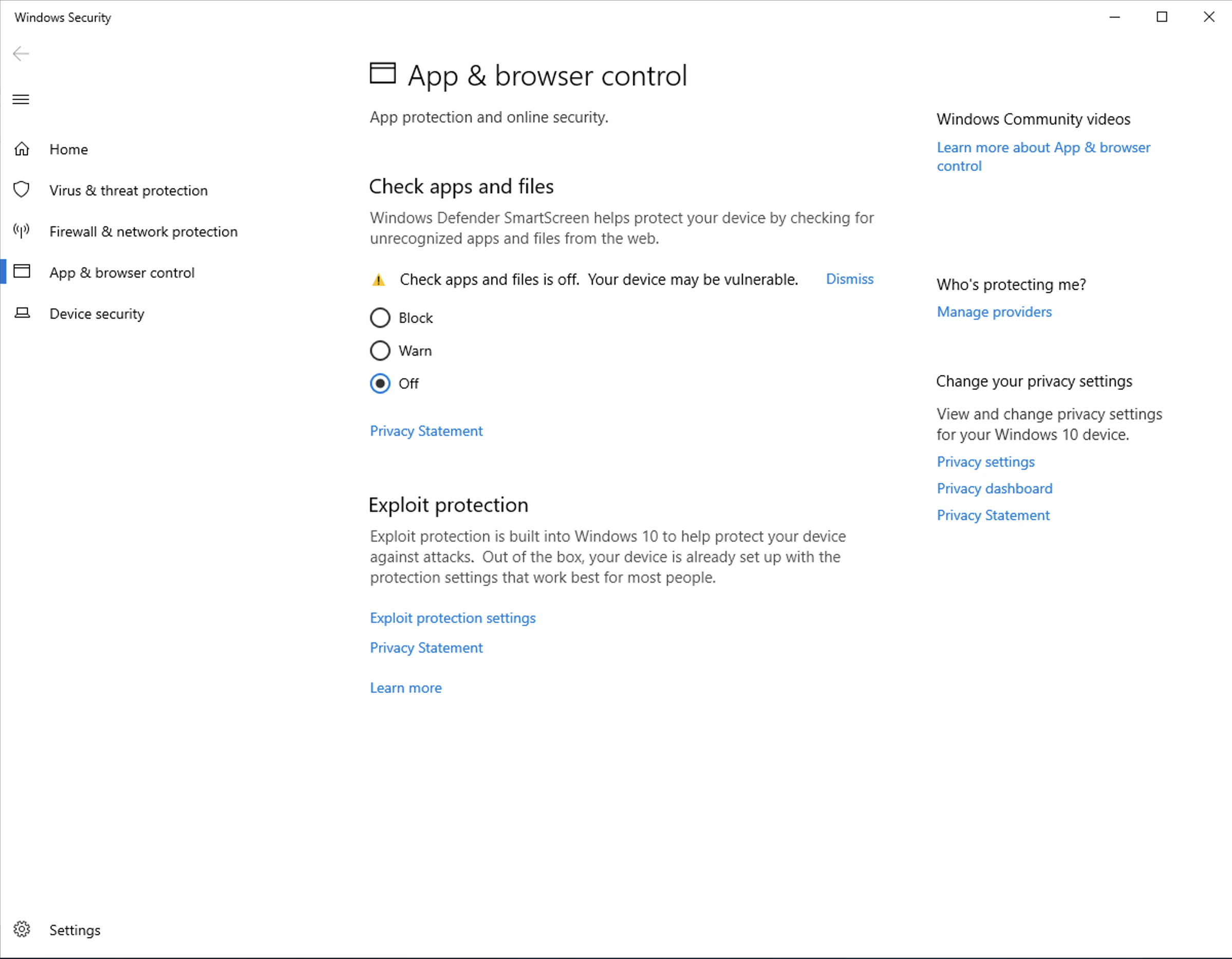
Task: Click the Virus & threat protection shield icon
Action: click(x=22, y=190)
